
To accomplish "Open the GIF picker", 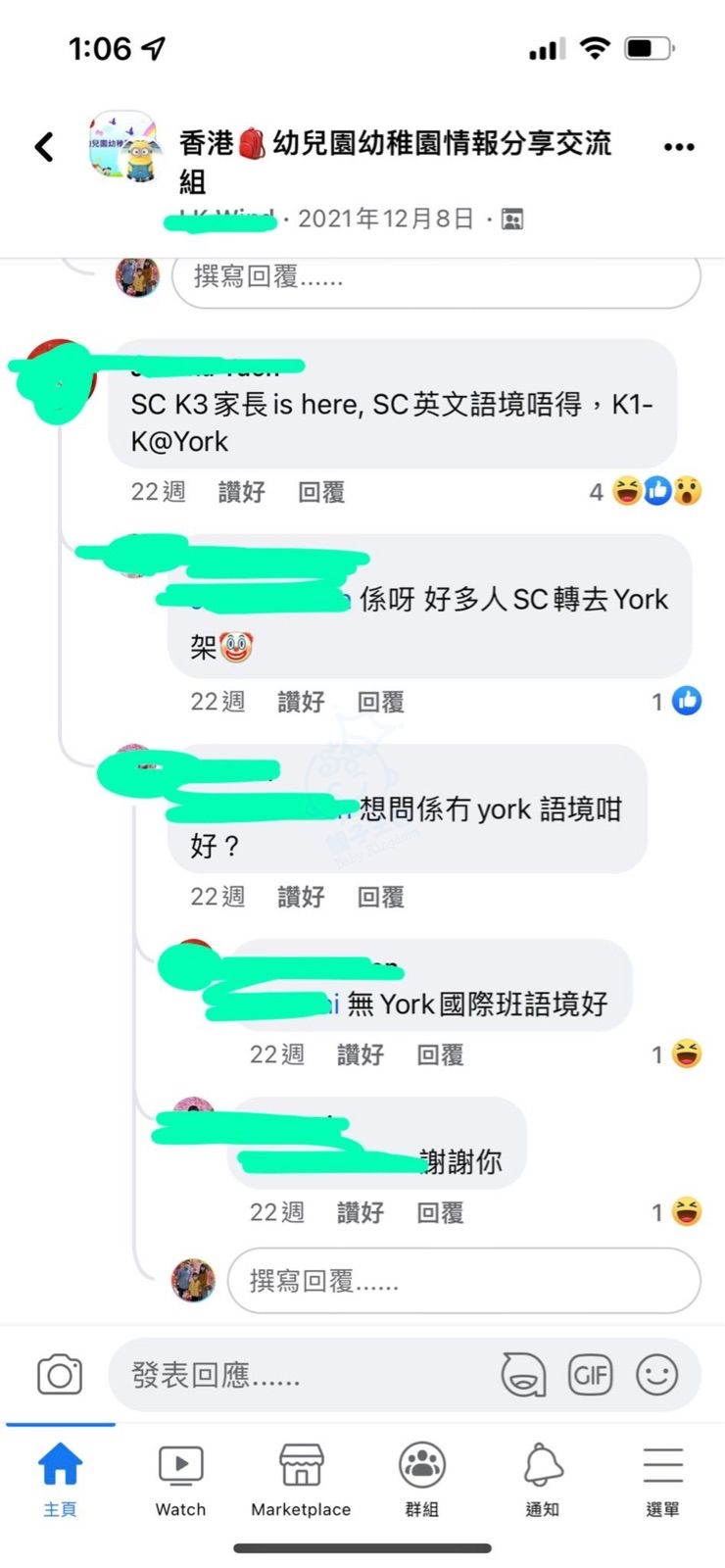I will point(590,1375).
